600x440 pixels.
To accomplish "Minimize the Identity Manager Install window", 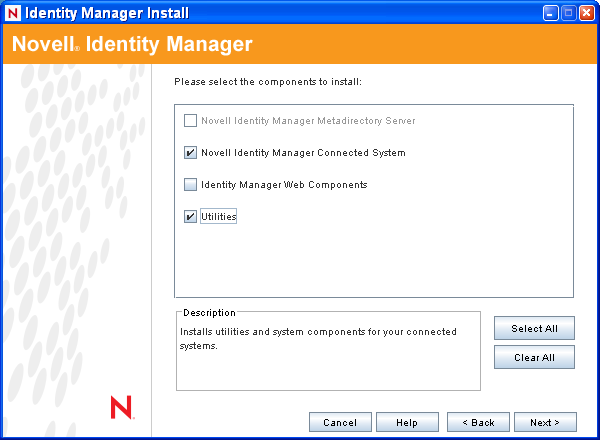I will pyautogui.click(x=549, y=13).
